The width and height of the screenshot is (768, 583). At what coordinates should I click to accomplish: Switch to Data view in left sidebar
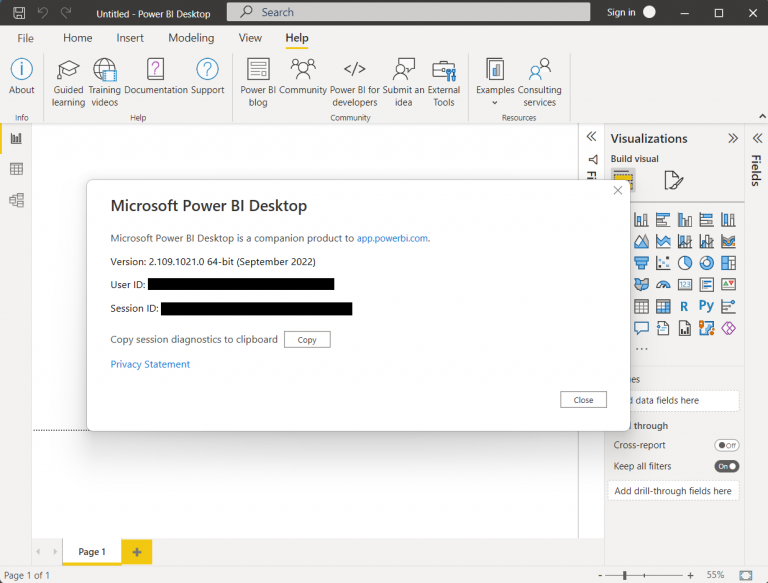(16, 169)
